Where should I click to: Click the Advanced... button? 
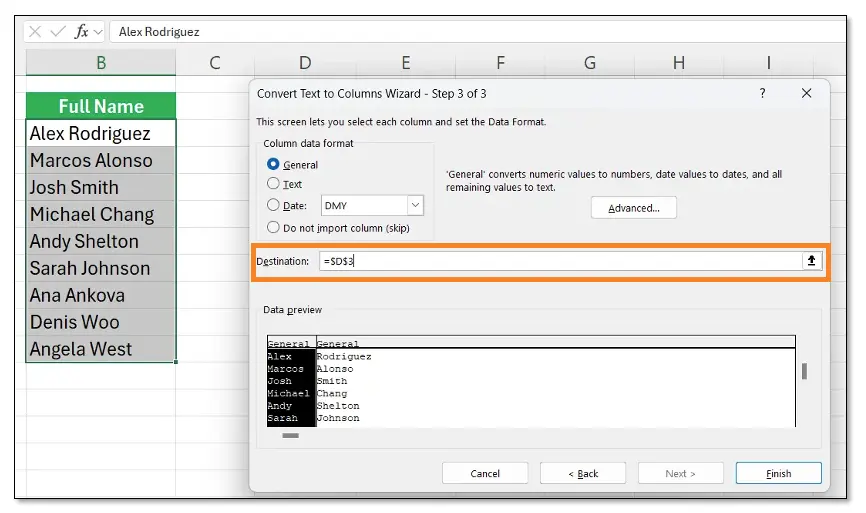(x=633, y=208)
